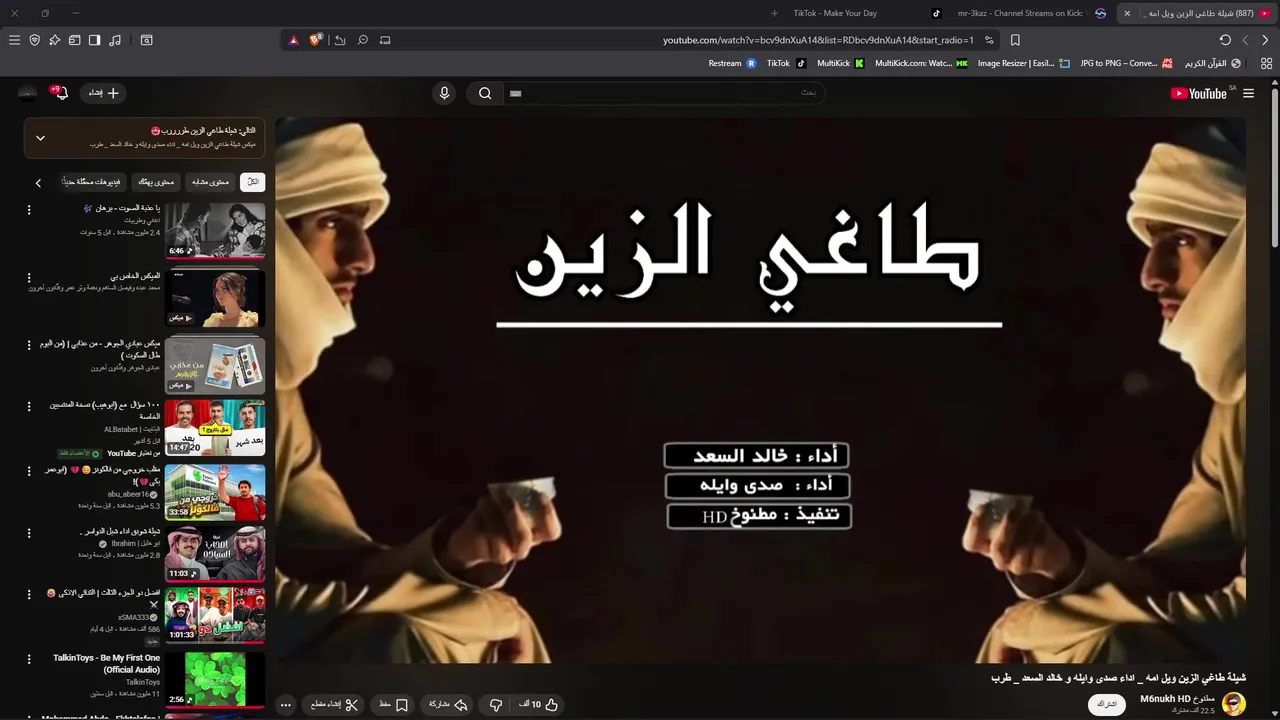The image size is (1280, 720).
Task: Search with voice microphone button
Action: 444,93
